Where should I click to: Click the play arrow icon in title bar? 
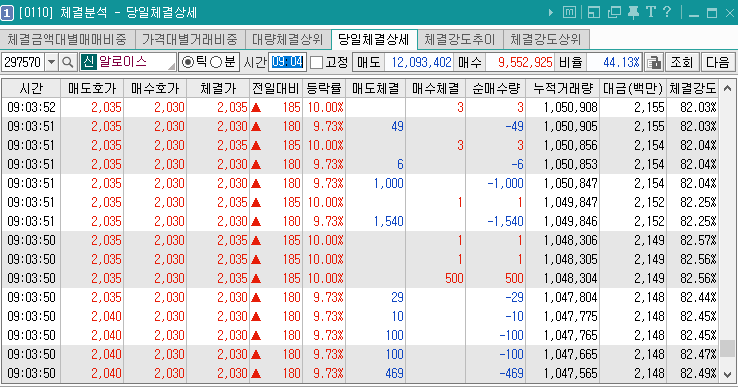[551, 13]
